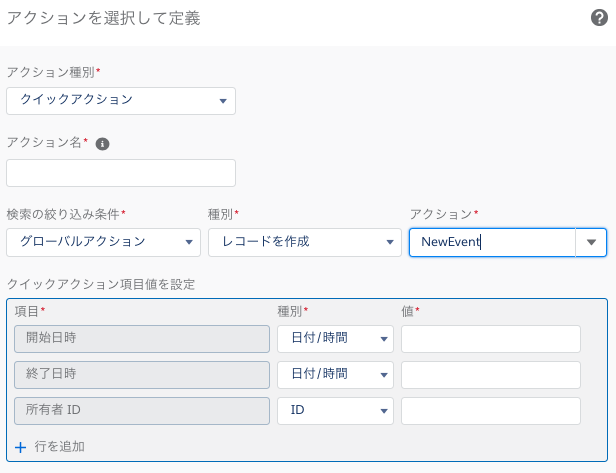This screenshot has width=616, height=473.
Task: Select the disabled 終了日時 field box
Action: (x=142, y=375)
